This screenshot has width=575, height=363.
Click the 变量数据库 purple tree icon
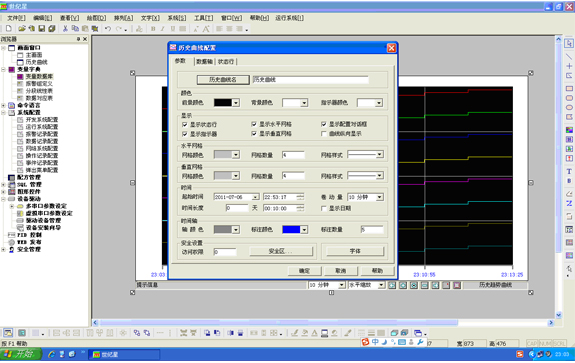(20, 76)
